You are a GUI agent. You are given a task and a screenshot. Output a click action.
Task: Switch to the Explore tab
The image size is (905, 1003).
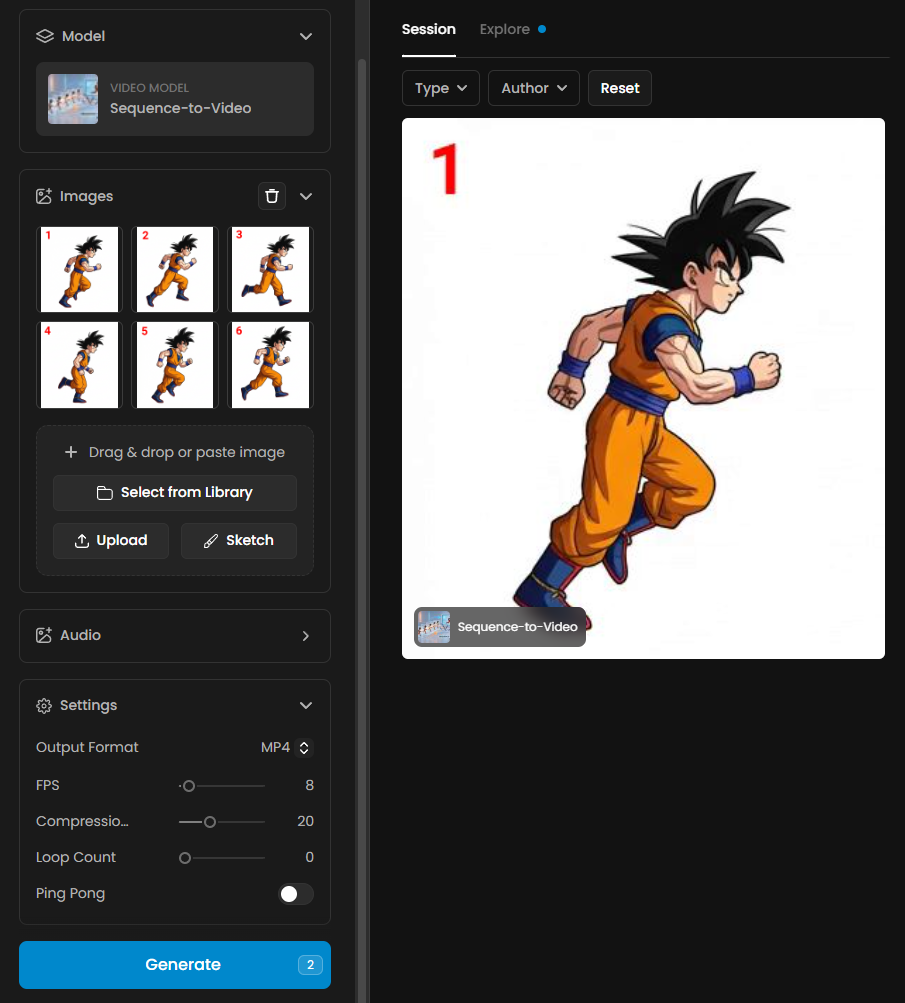[505, 29]
